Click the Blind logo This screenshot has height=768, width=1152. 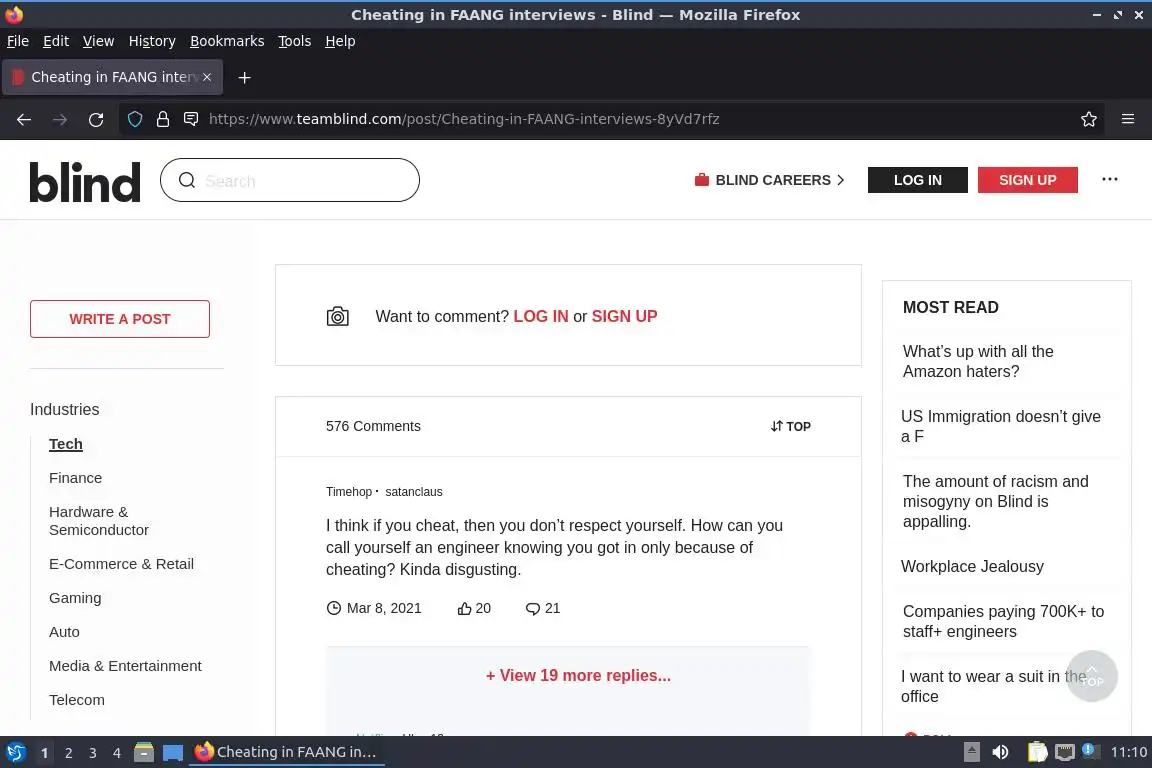coord(84,182)
